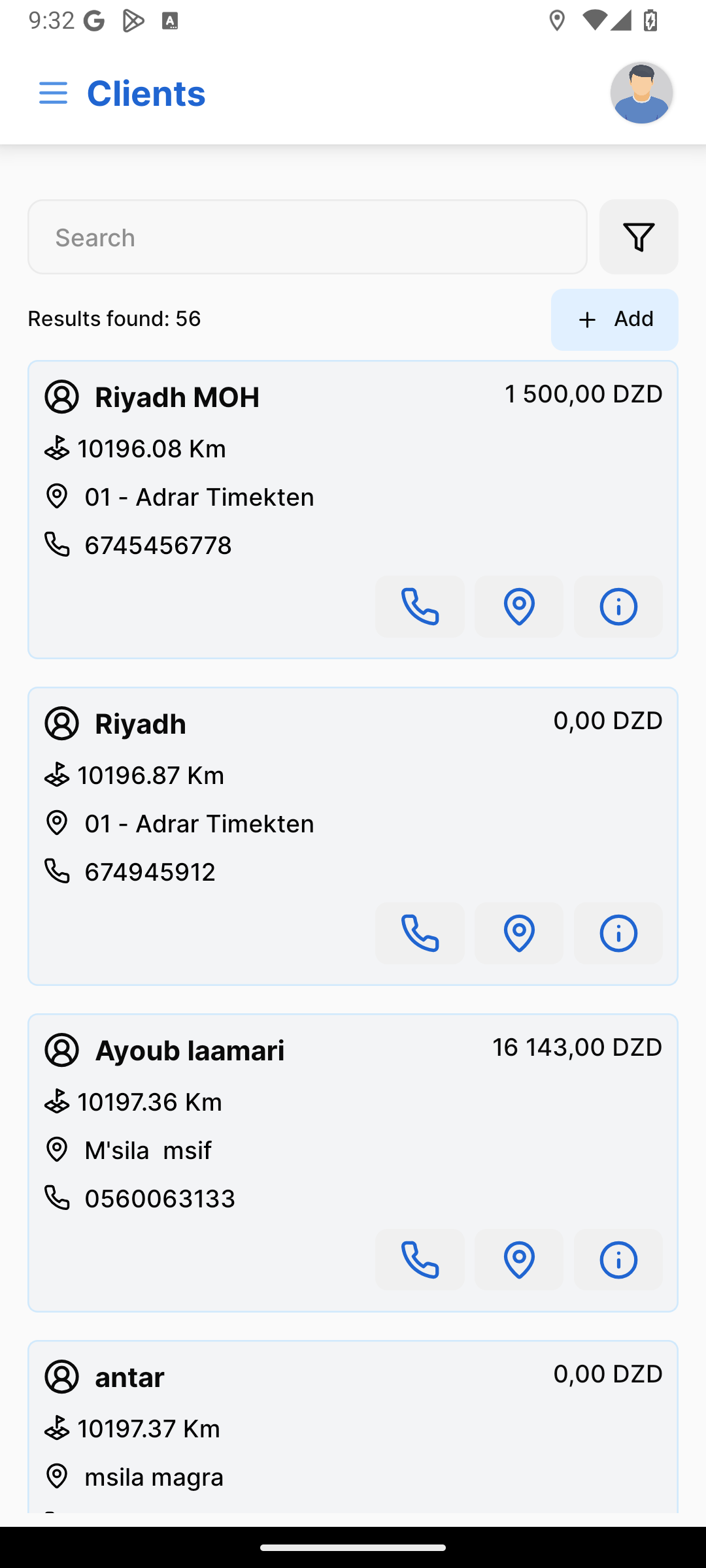Show Riyadh MOH location on map

point(519,606)
